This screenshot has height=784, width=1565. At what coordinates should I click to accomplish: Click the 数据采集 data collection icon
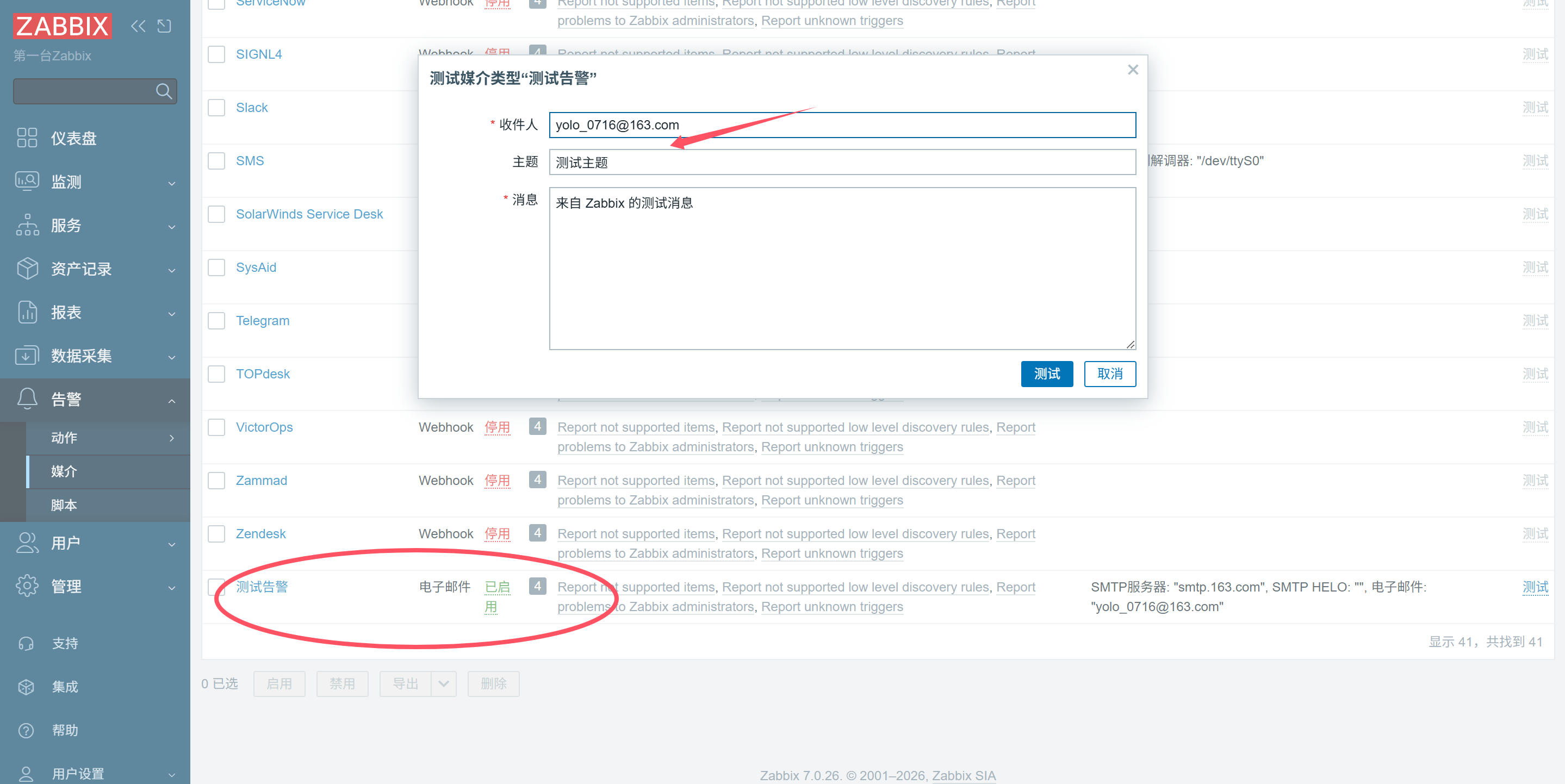click(x=27, y=355)
